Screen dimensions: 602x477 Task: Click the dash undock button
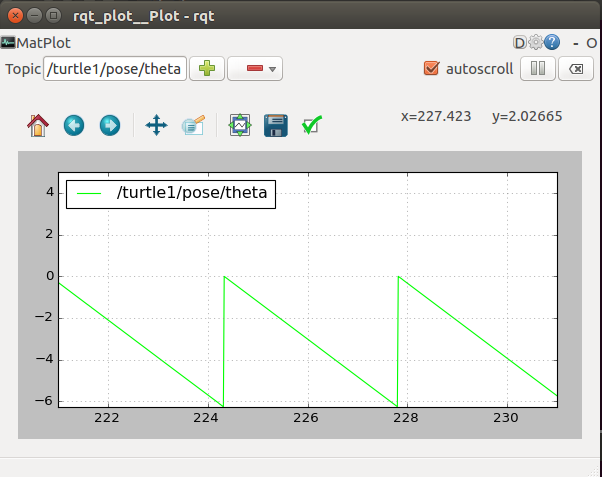click(576, 43)
